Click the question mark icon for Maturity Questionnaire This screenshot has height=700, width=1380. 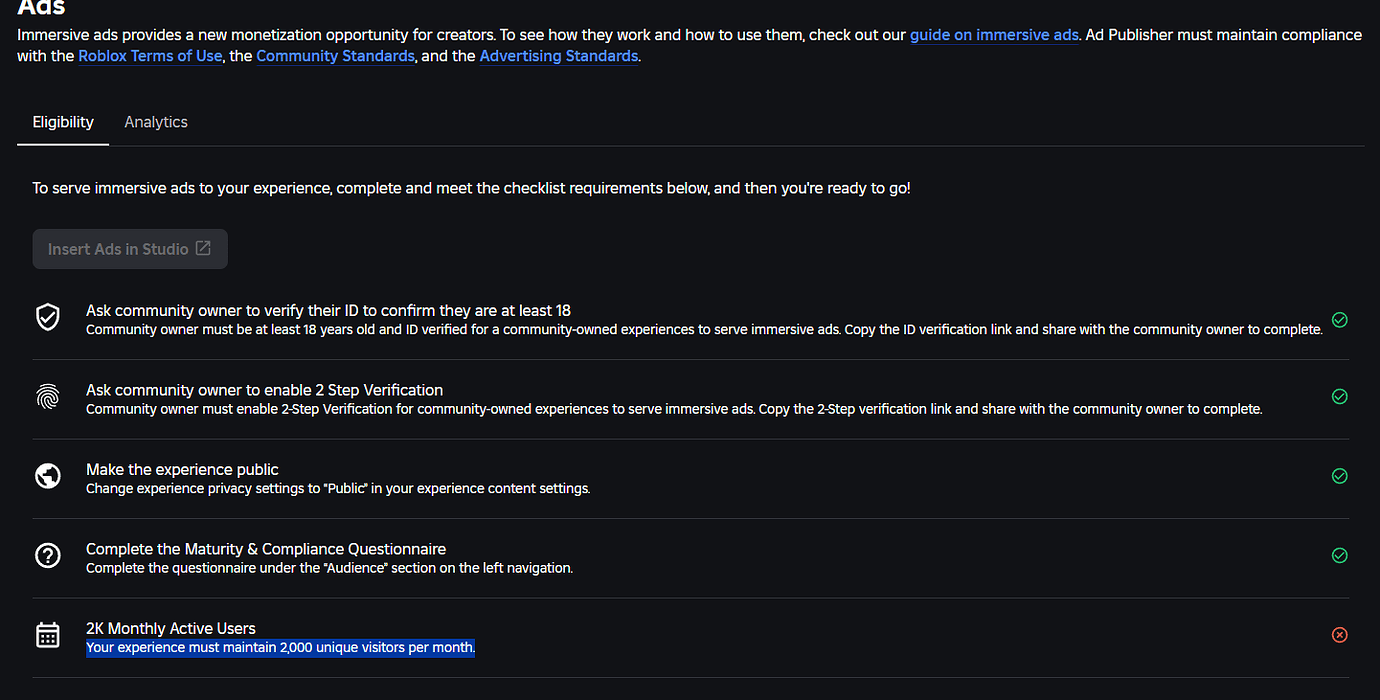(x=48, y=556)
